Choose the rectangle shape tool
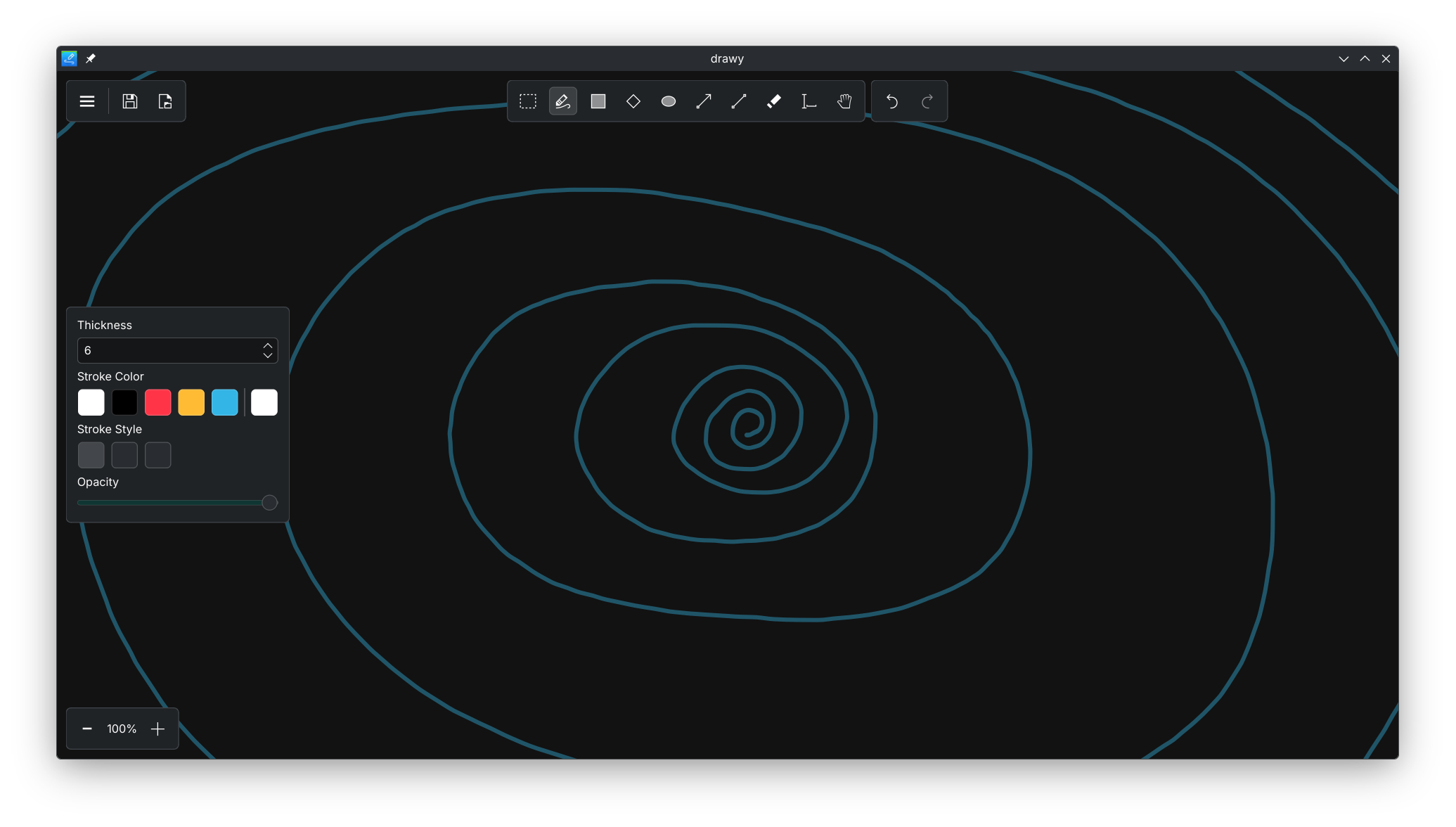This screenshot has width=1456, height=827. [x=598, y=101]
